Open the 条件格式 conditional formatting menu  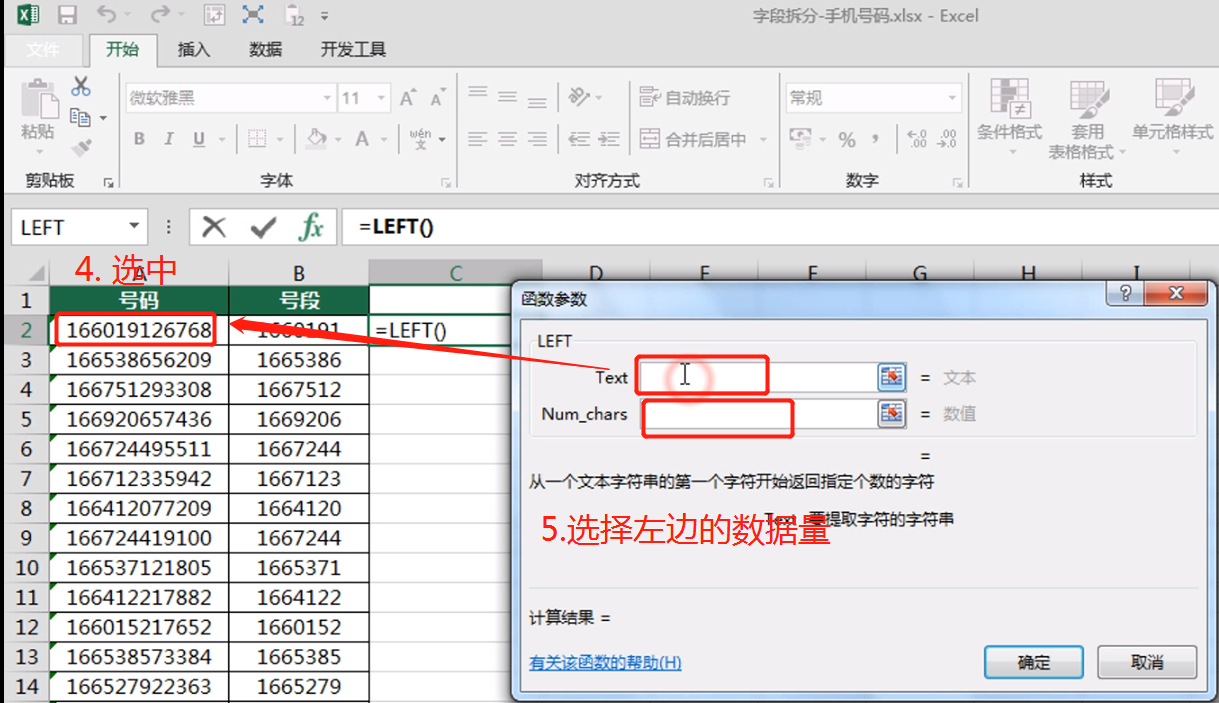pyautogui.click(x=1009, y=119)
